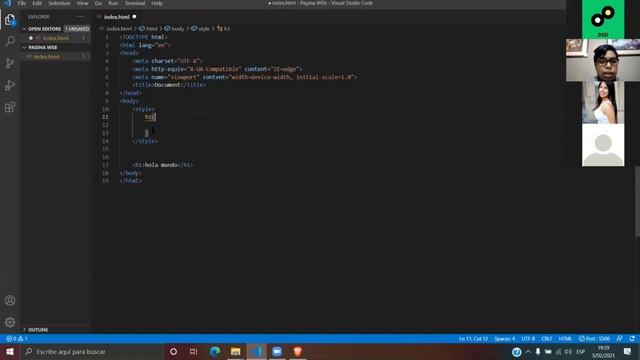Screen dimensions: 640x360
Task: Click the hola mundo h1 line
Action: click(162, 165)
